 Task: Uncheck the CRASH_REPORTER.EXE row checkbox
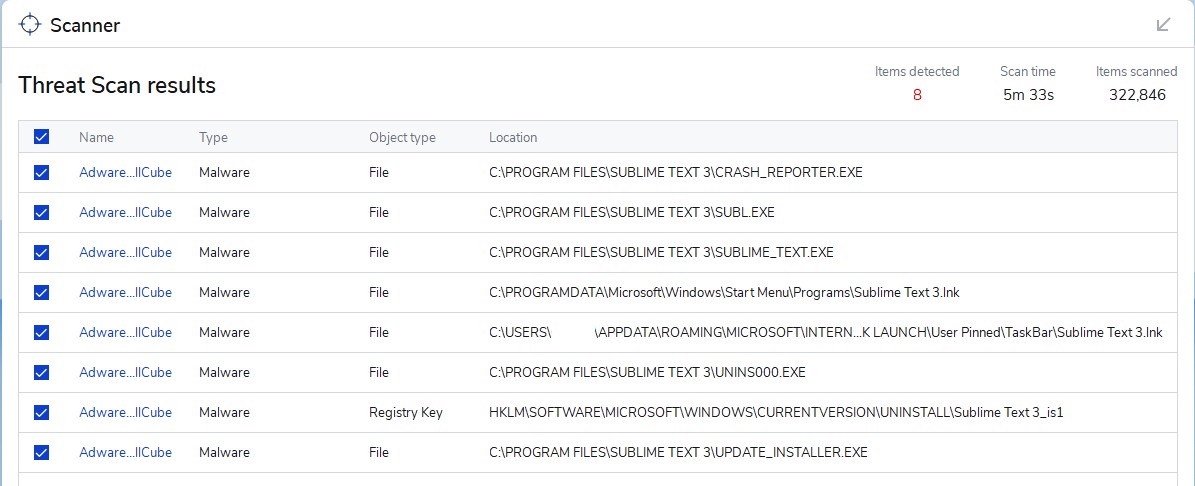[x=41, y=172]
